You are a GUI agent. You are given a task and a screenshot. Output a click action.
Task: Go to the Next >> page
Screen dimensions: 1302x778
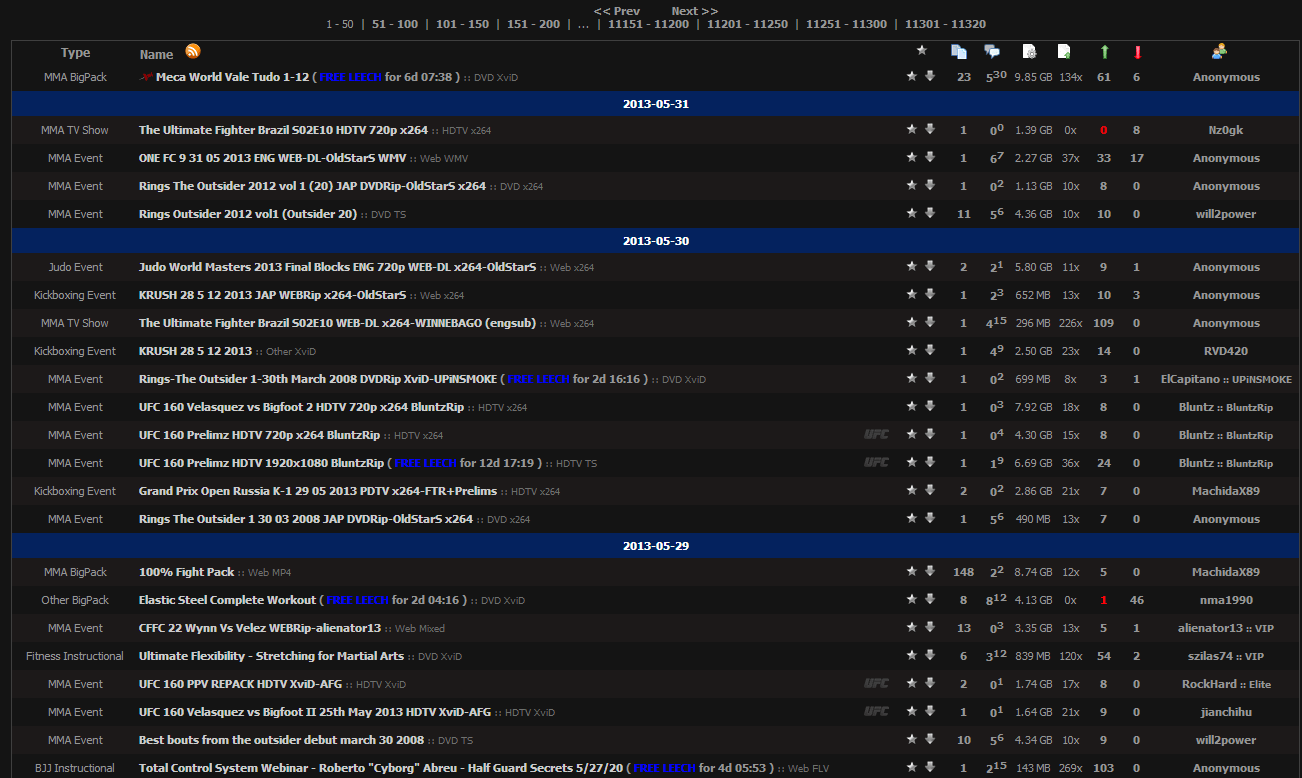tap(695, 11)
